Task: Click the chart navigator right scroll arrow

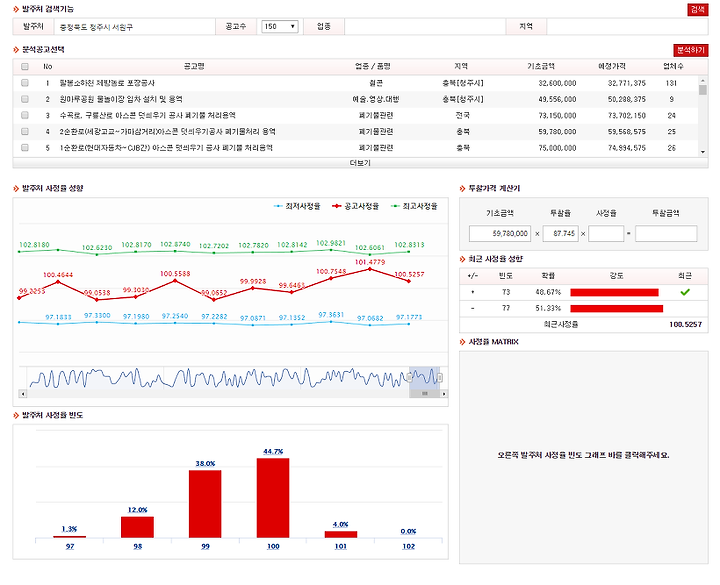Action: [x=444, y=394]
